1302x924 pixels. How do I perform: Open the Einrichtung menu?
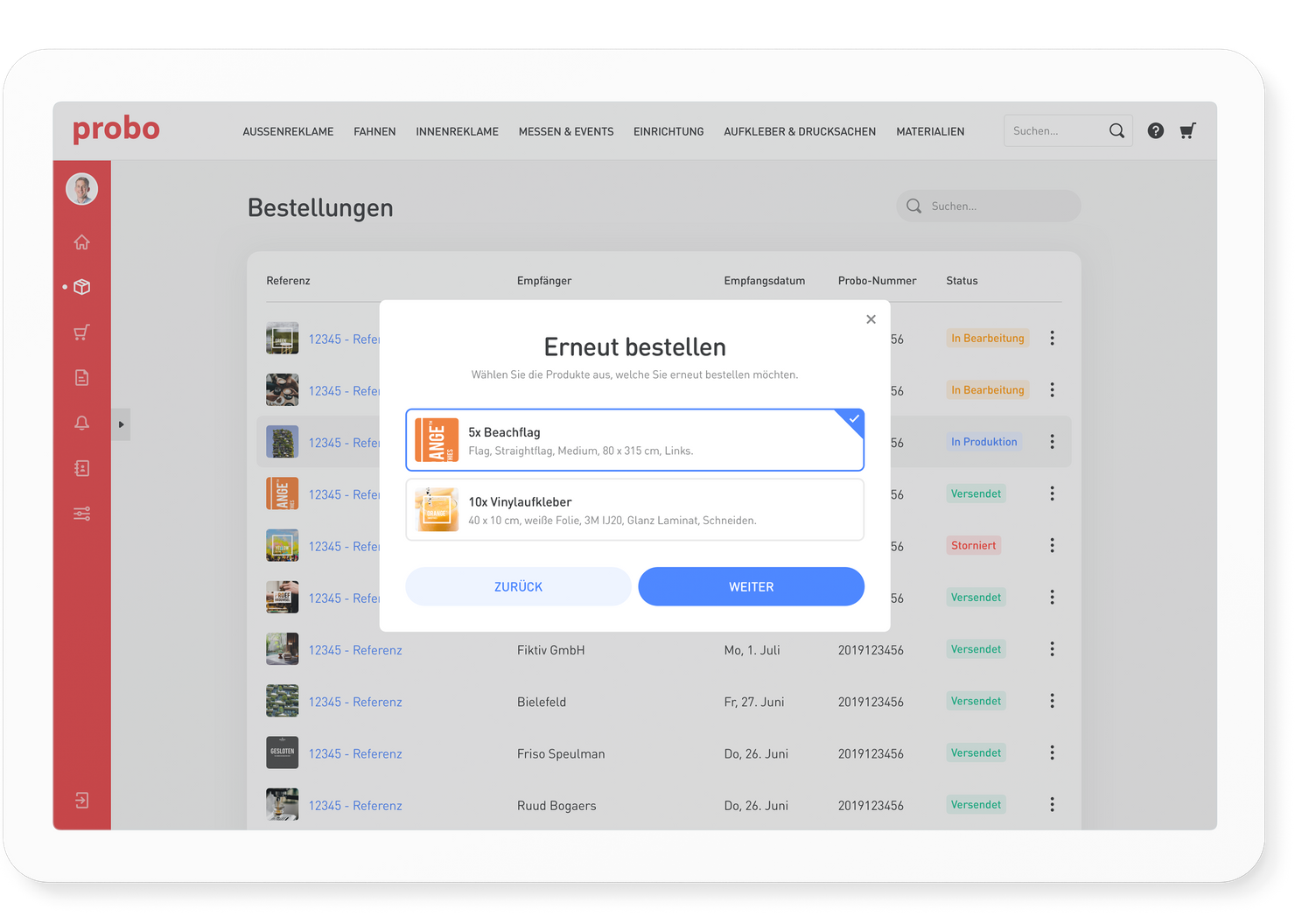668,131
